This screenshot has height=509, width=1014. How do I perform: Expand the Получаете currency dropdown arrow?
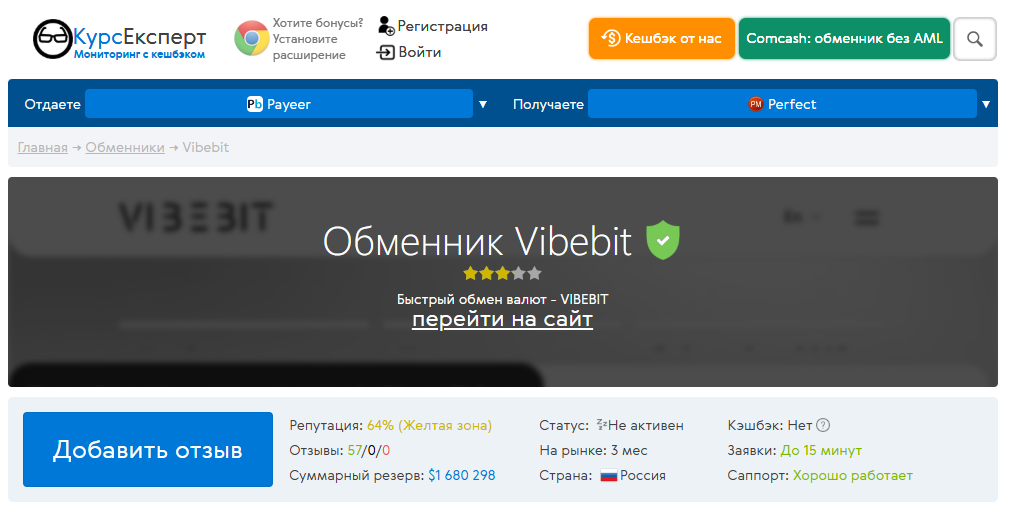point(986,104)
